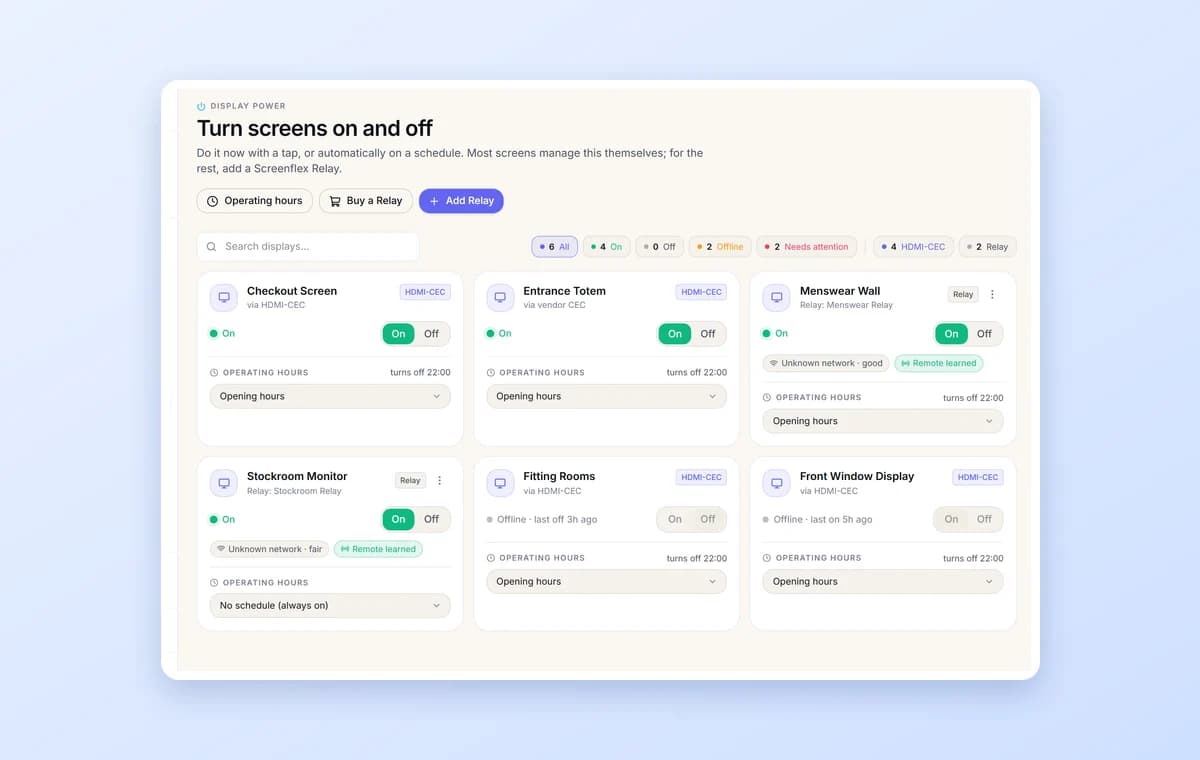
Task: Switch Checkout Screen On toggle
Action: click(398, 334)
